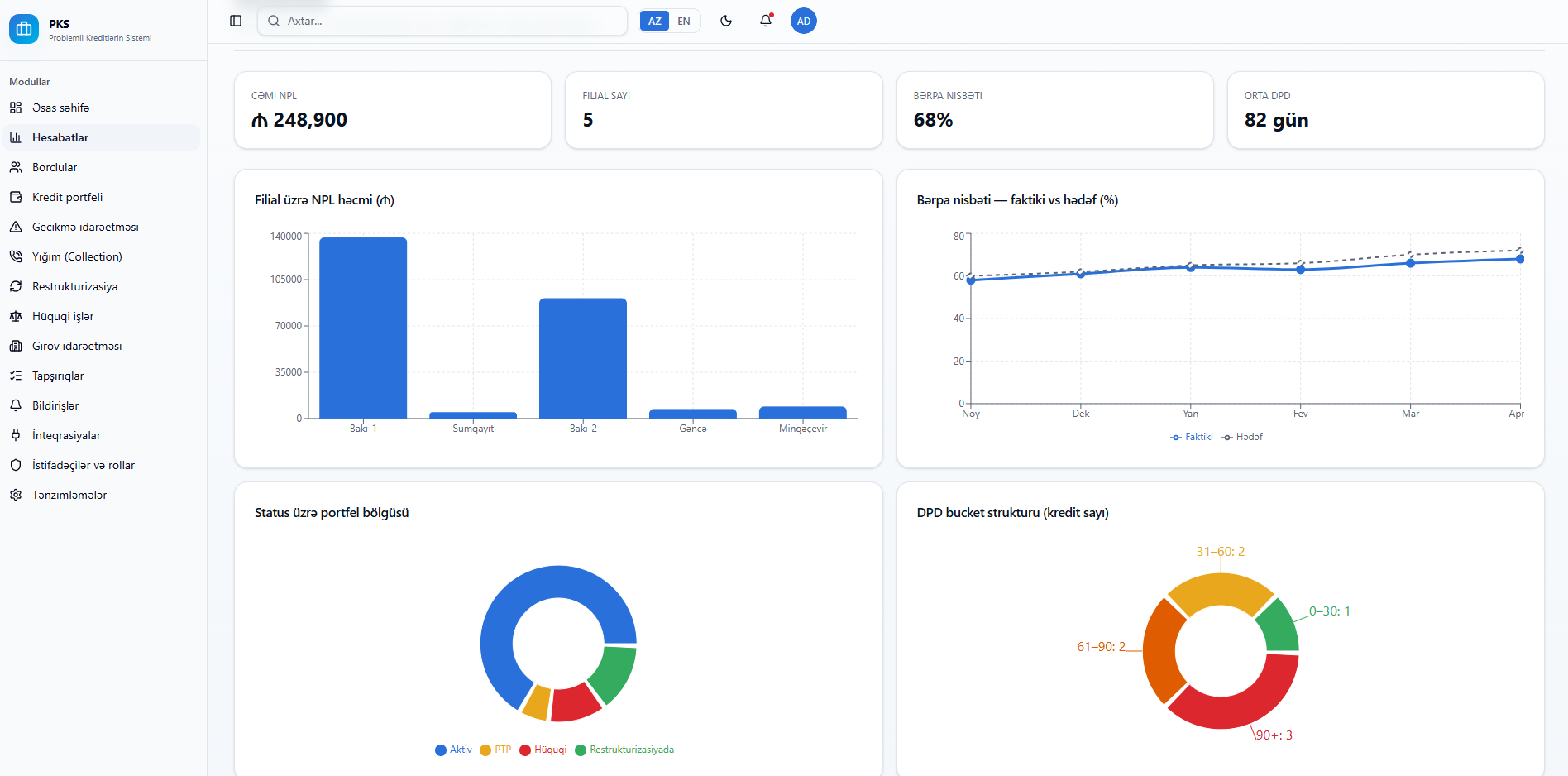The height and width of the screenshot is (776, 1568).
Task: Go to Gecikmə idarəetməsi module
Action: click(100, 227)
